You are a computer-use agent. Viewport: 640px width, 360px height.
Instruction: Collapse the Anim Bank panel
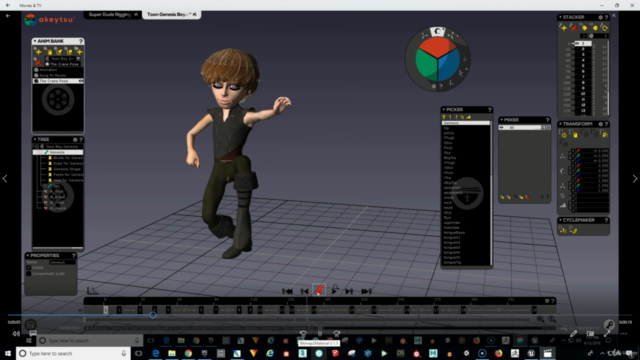(35, 41)
